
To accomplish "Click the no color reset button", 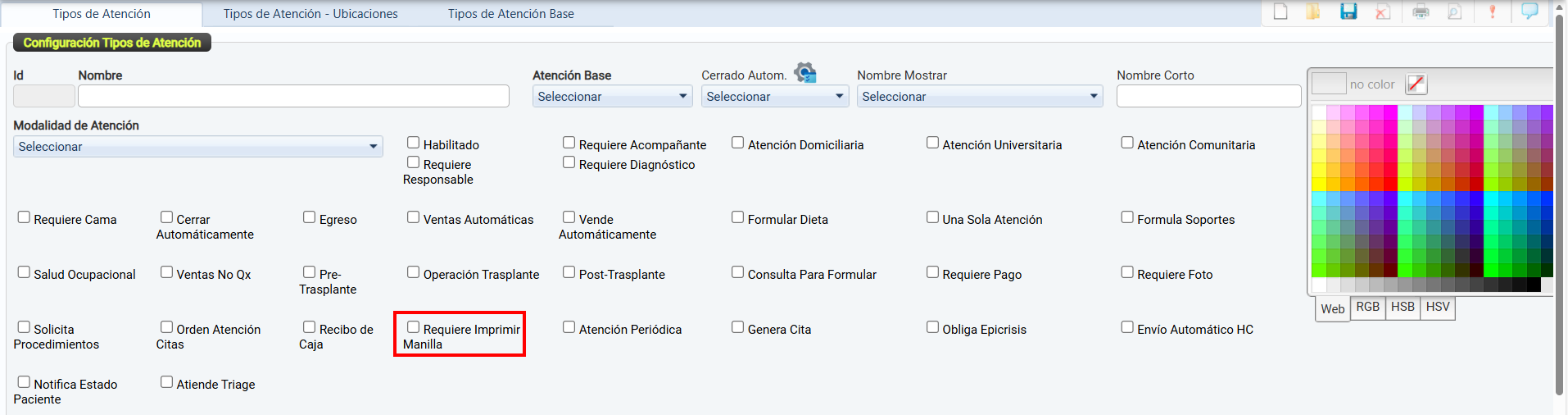I will click(1416, 84).
